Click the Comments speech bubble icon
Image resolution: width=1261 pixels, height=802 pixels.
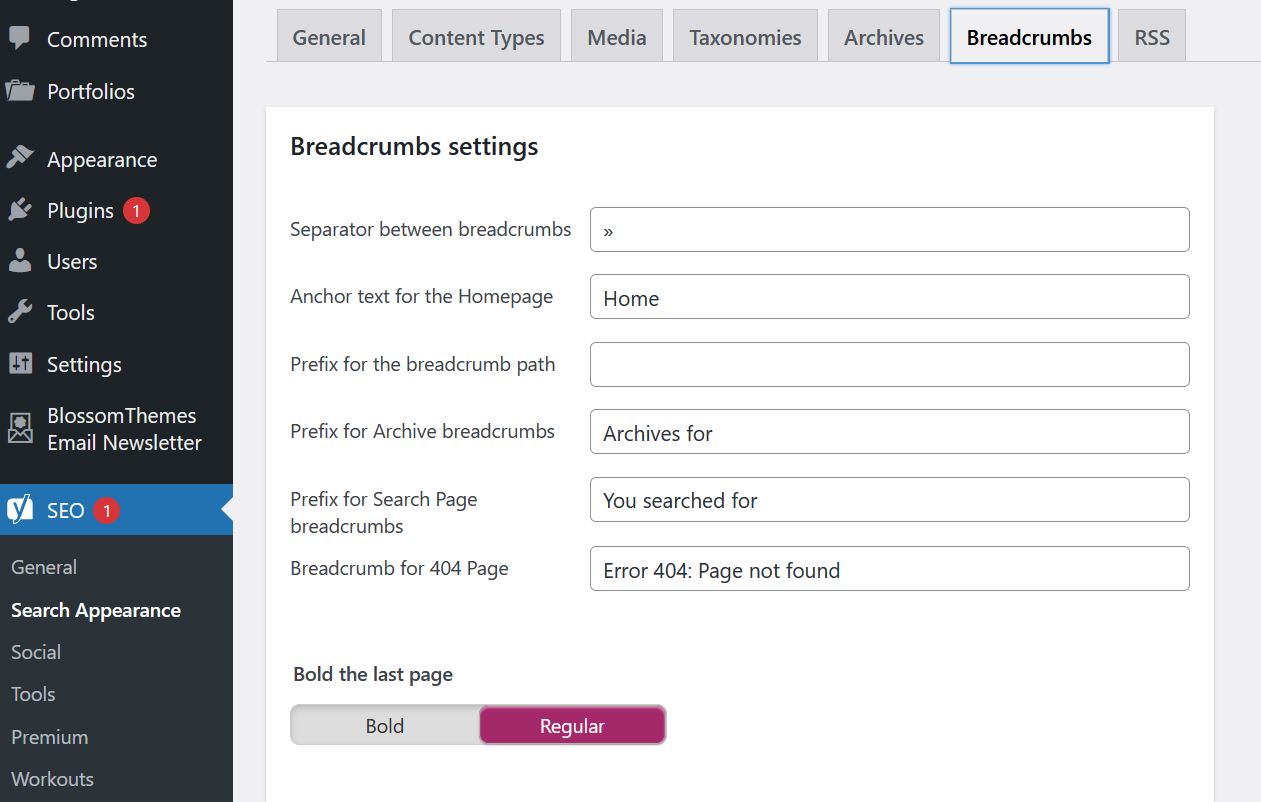coord(20,39)
